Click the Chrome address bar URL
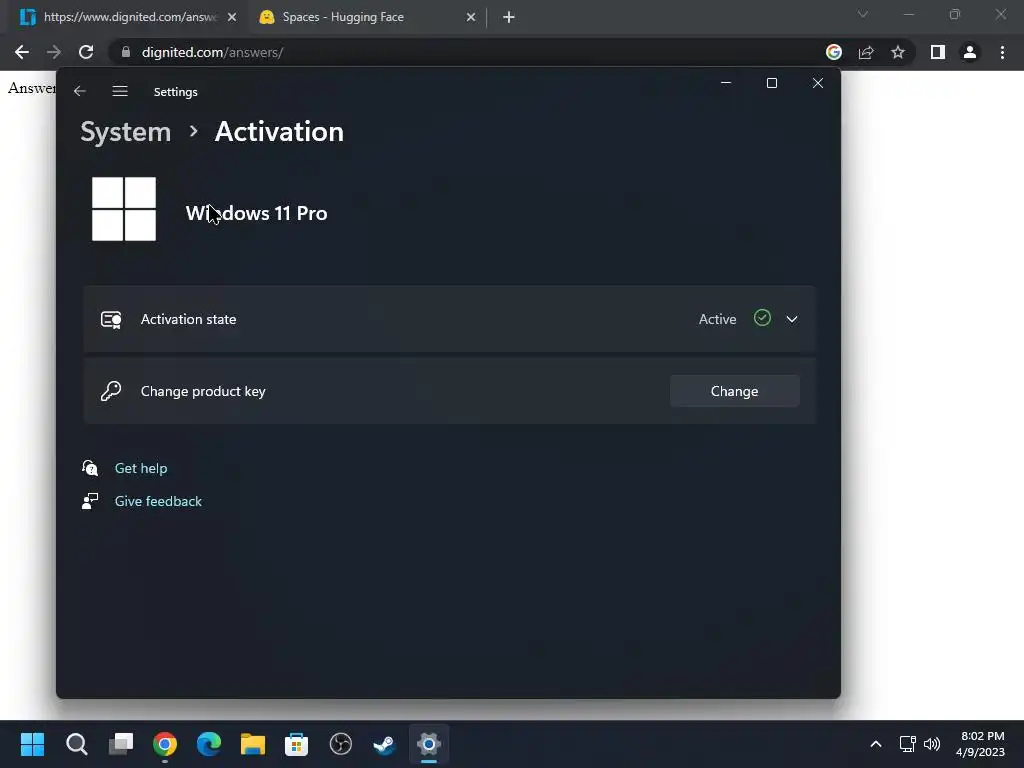The height and width of the screenshot is (768, 1024). click(212, 52)
